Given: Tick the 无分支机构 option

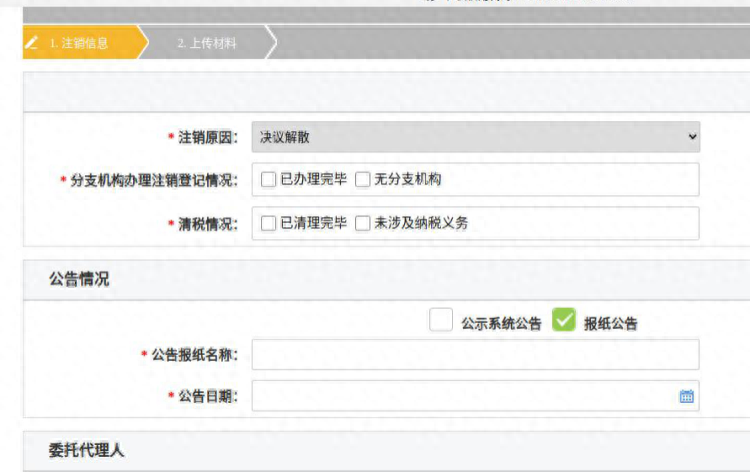Looking at the screenshot, I should tap(363, 180).
